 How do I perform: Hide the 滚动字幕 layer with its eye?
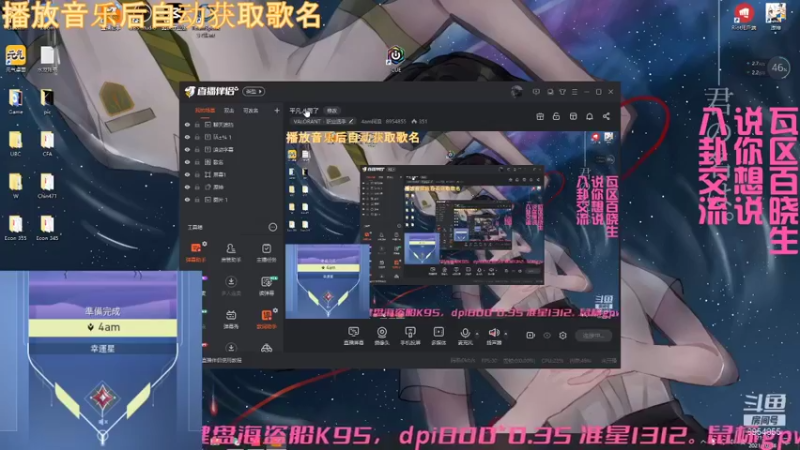187,149
